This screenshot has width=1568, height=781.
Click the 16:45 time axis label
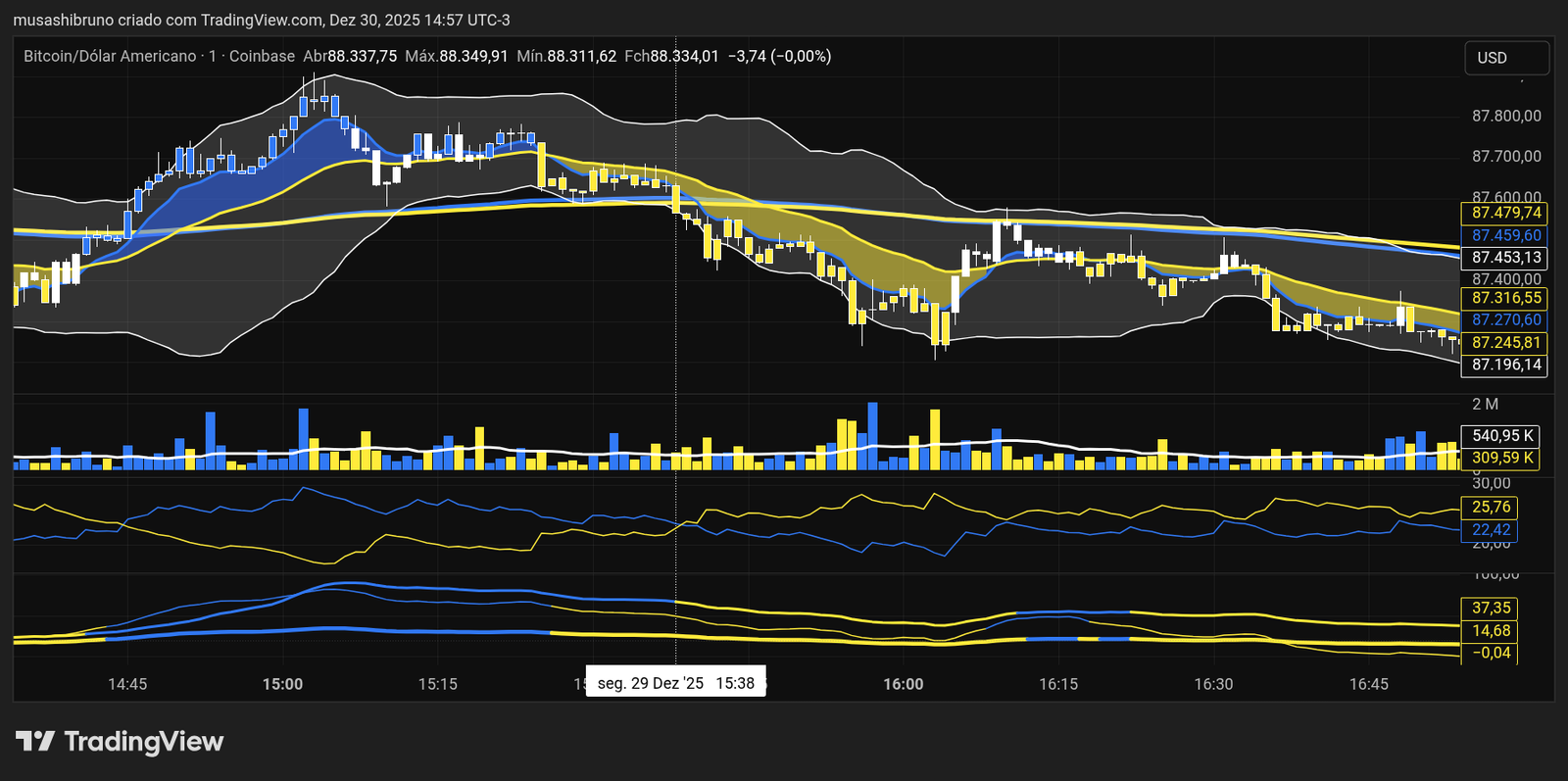pyautogui.click(x=1368, y=684)
